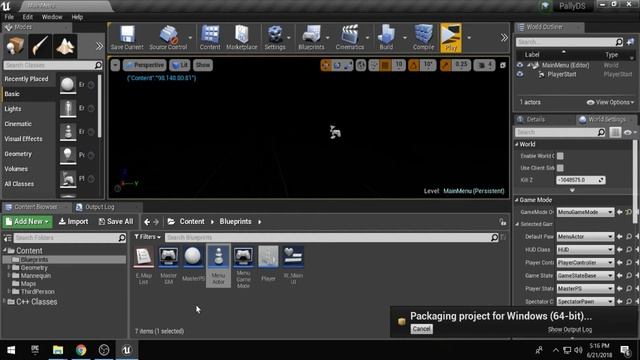Select the Geometry folder in tree
The image size is (640, 360).
34,268
